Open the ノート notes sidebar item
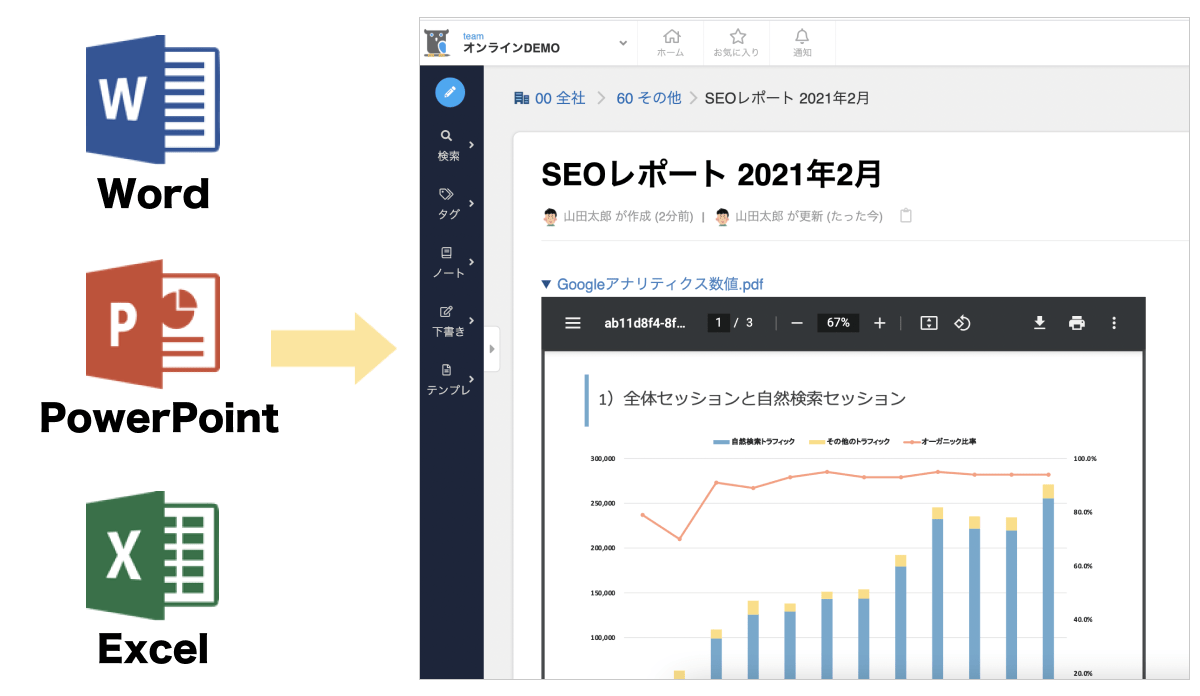This screenshot has width=1200, height=696. click(x=448, y=262)
